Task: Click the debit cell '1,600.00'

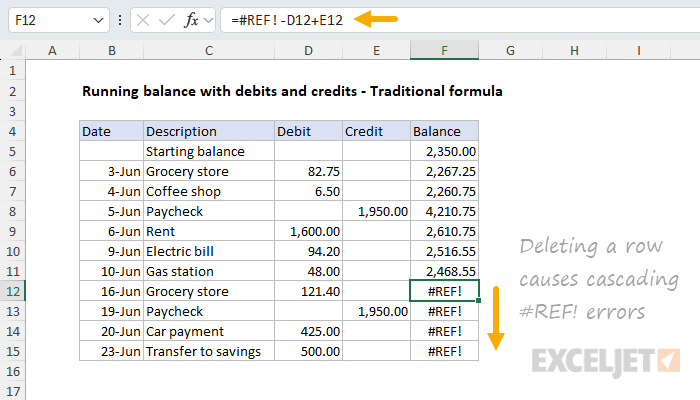Action: coord(308,231)
